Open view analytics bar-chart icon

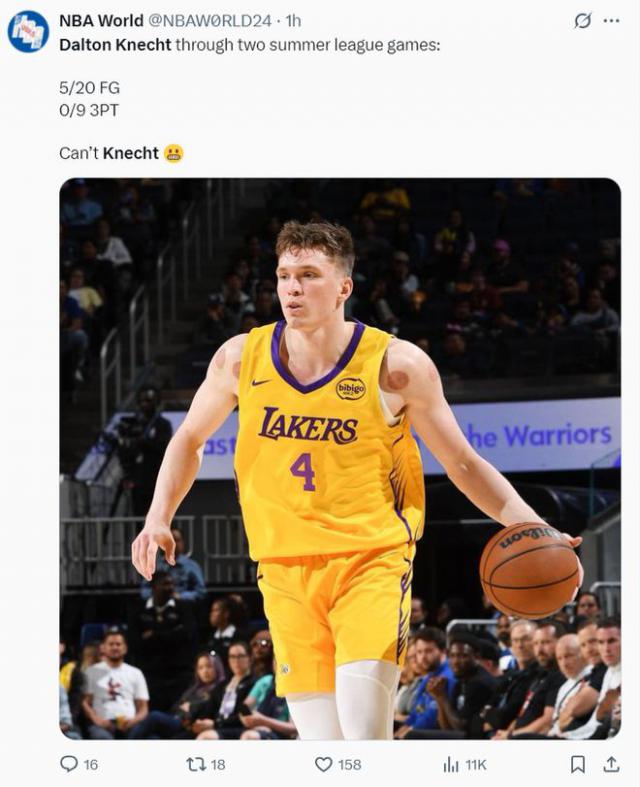pos(451,764)
